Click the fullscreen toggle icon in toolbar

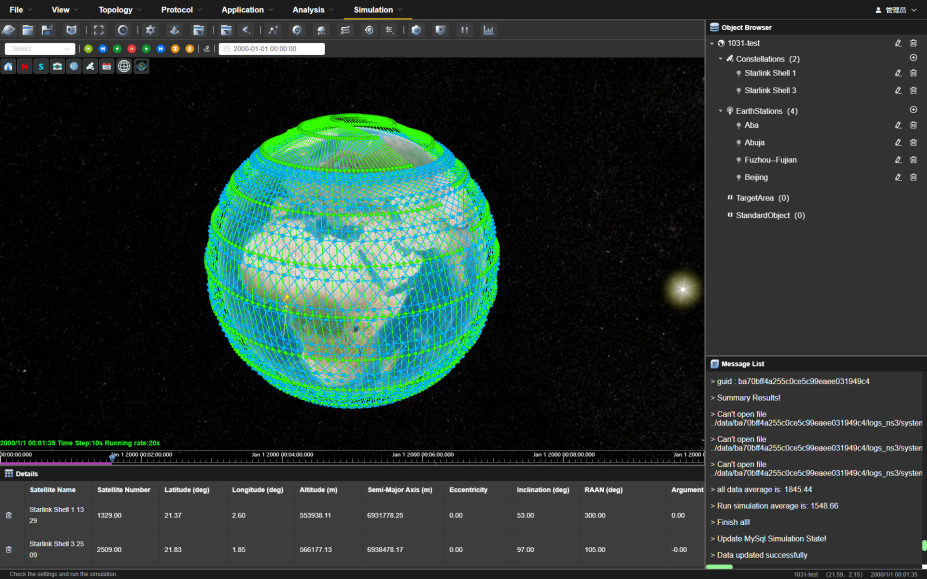(x=98, y=30)
